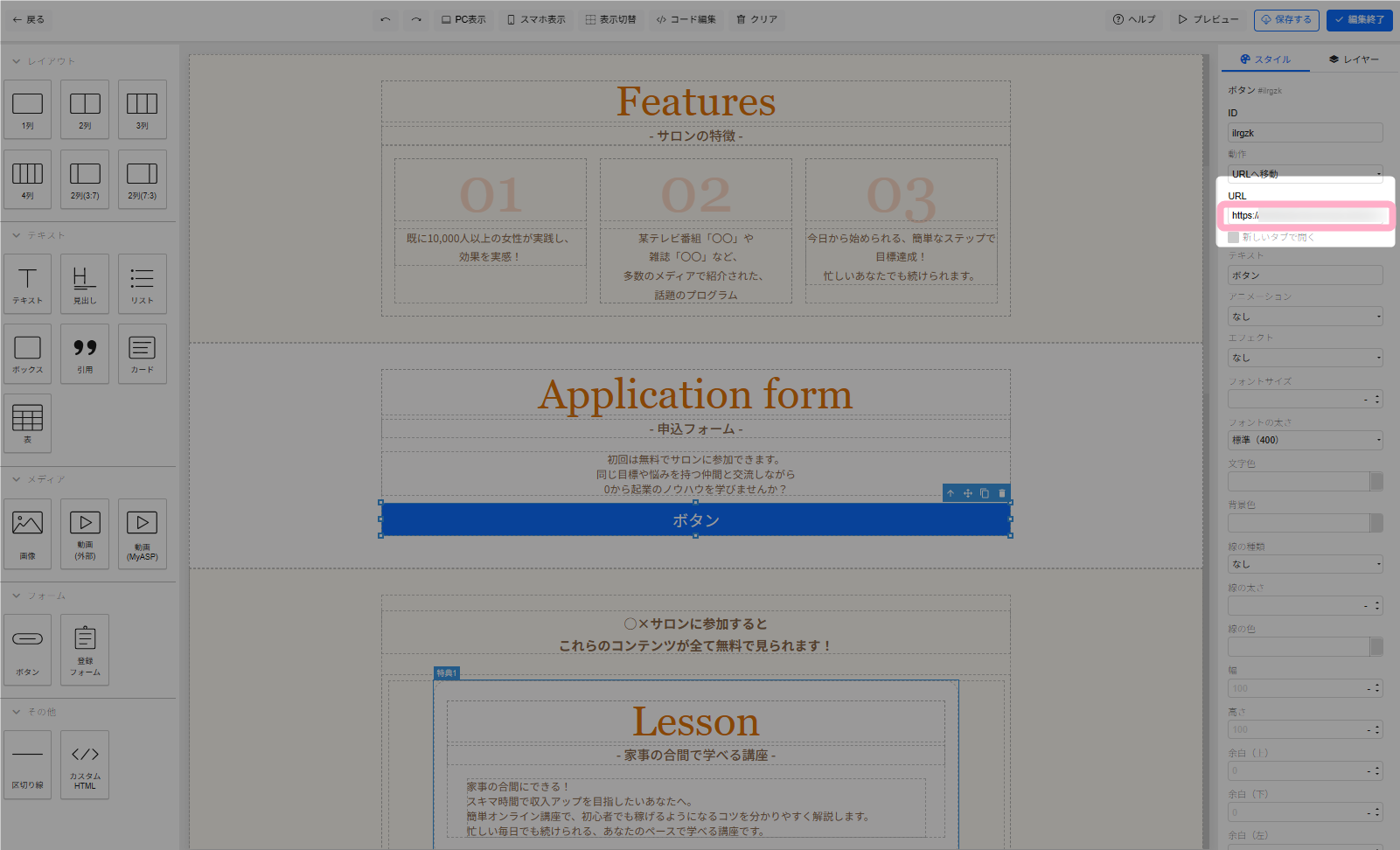Collapse the レイアウト section
The width and height of the screenshot is (1400, 850).
(17, 61)
